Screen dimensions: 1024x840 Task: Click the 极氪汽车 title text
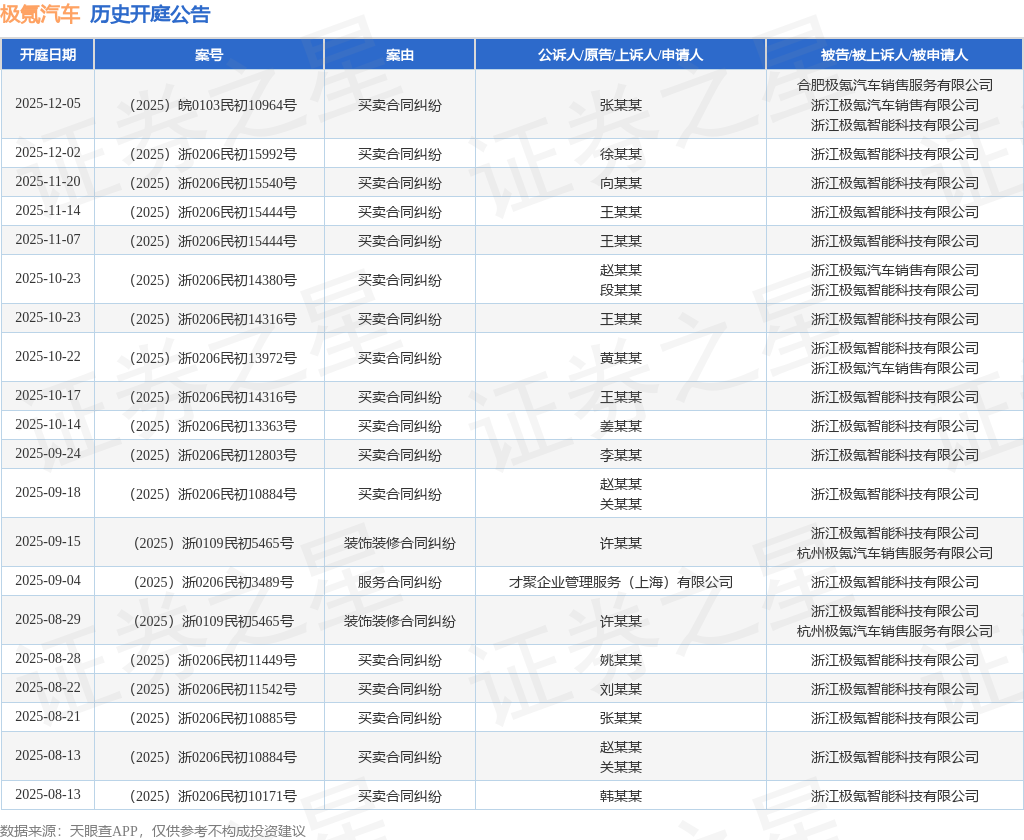tap(40, 14)
